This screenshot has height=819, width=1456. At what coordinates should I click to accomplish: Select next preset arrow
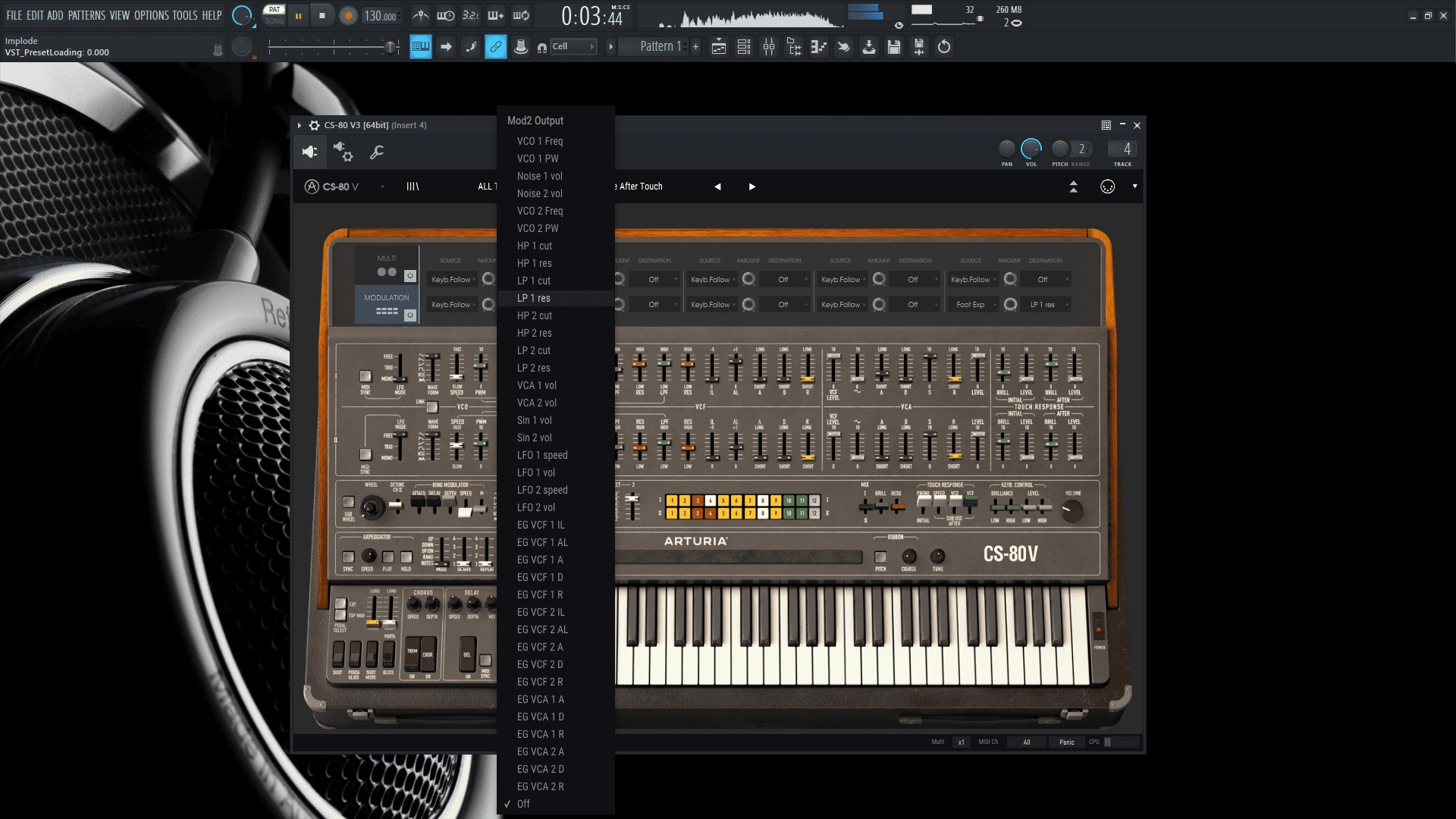coord(752,187)
